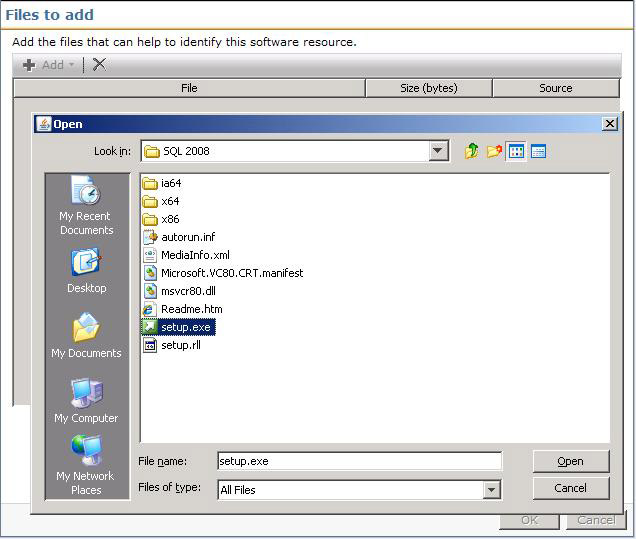Open My Documents in sidebar
The height and width of the screenshot is (539, 636).
[x=86, y=335]
